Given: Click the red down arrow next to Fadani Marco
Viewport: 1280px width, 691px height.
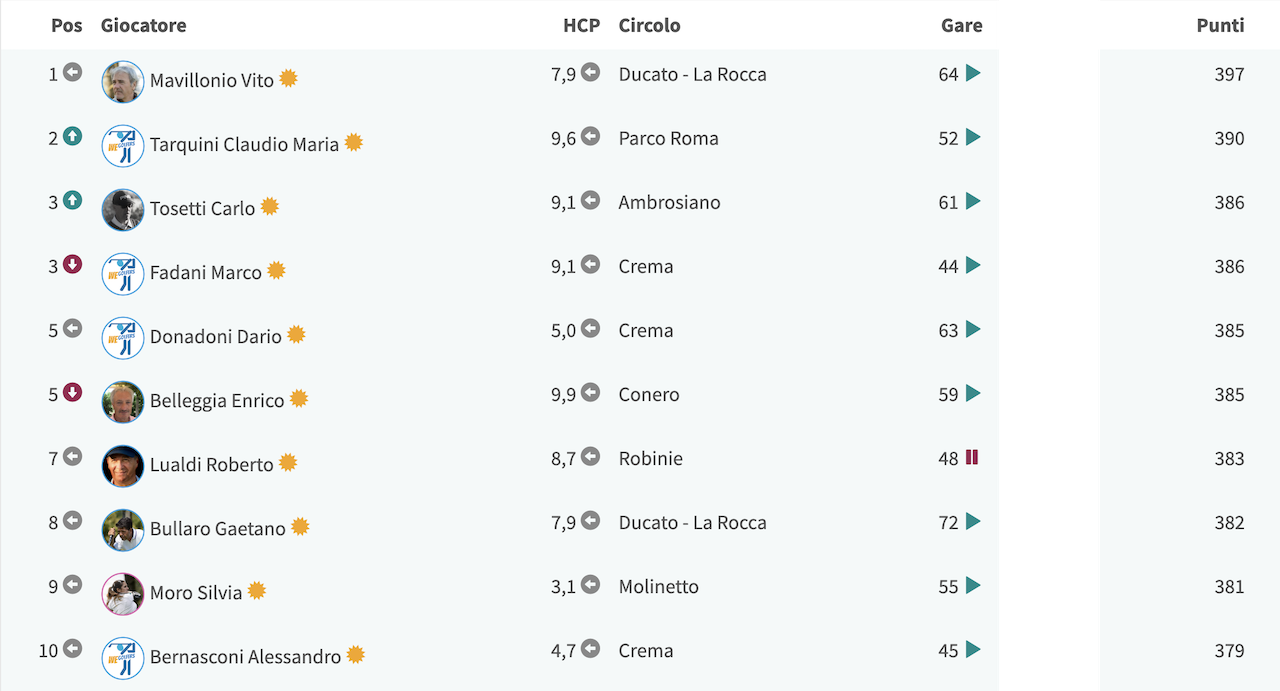Looking at the screenshot, I should pos(72,264).
